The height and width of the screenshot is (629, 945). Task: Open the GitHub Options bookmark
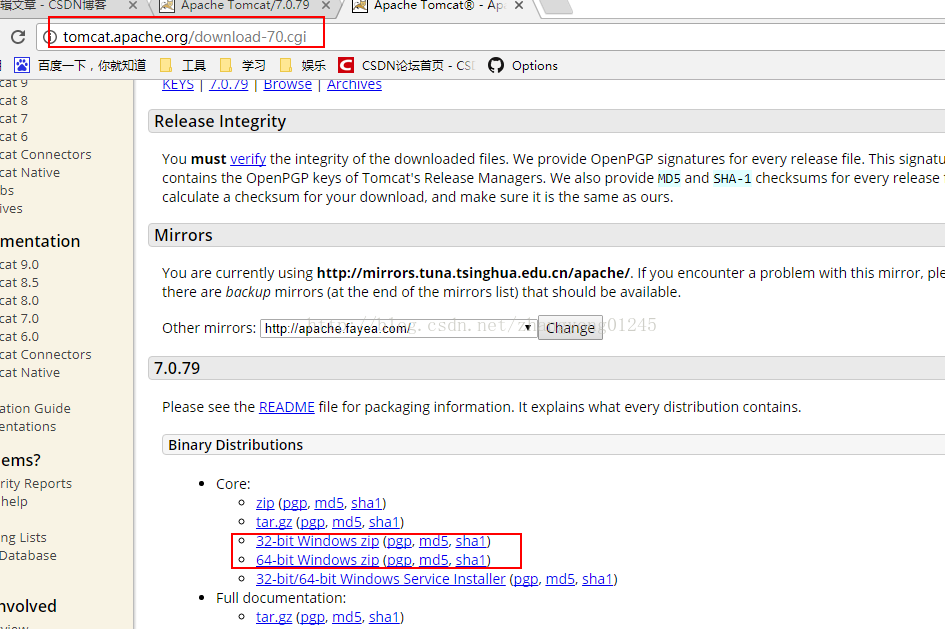523,65
